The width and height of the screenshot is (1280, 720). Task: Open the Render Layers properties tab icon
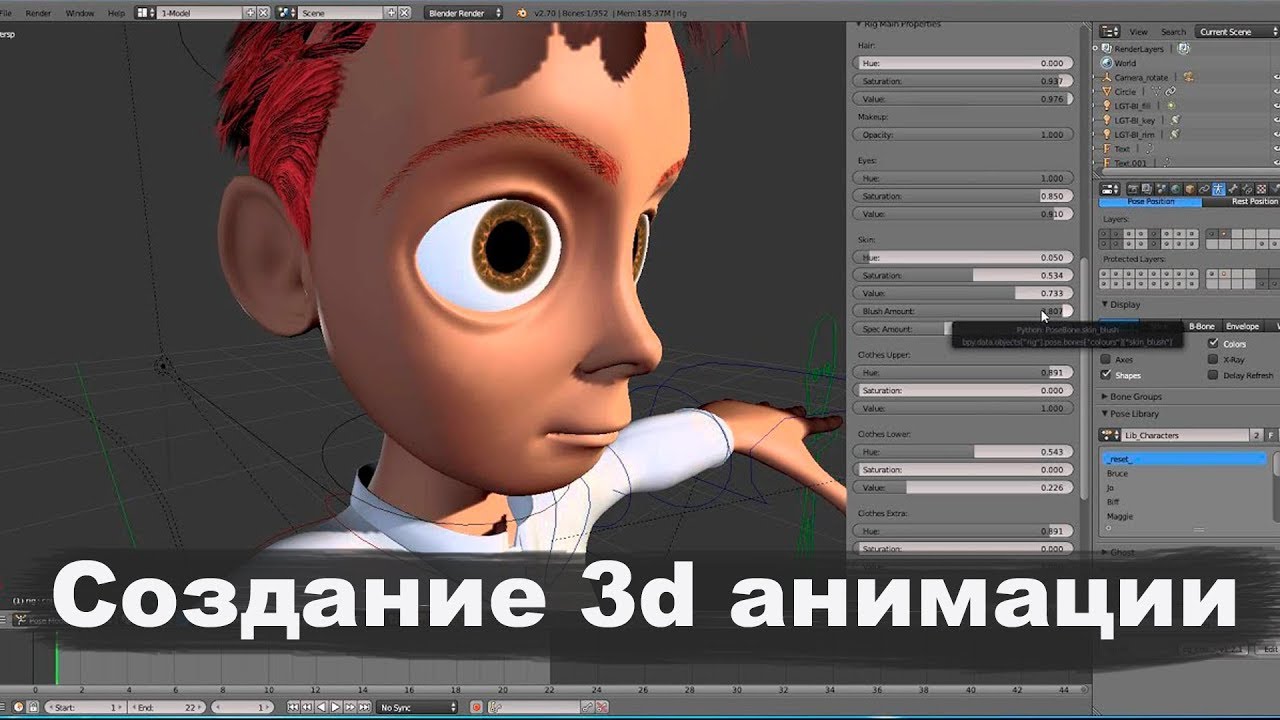[x=1147, y=189]
